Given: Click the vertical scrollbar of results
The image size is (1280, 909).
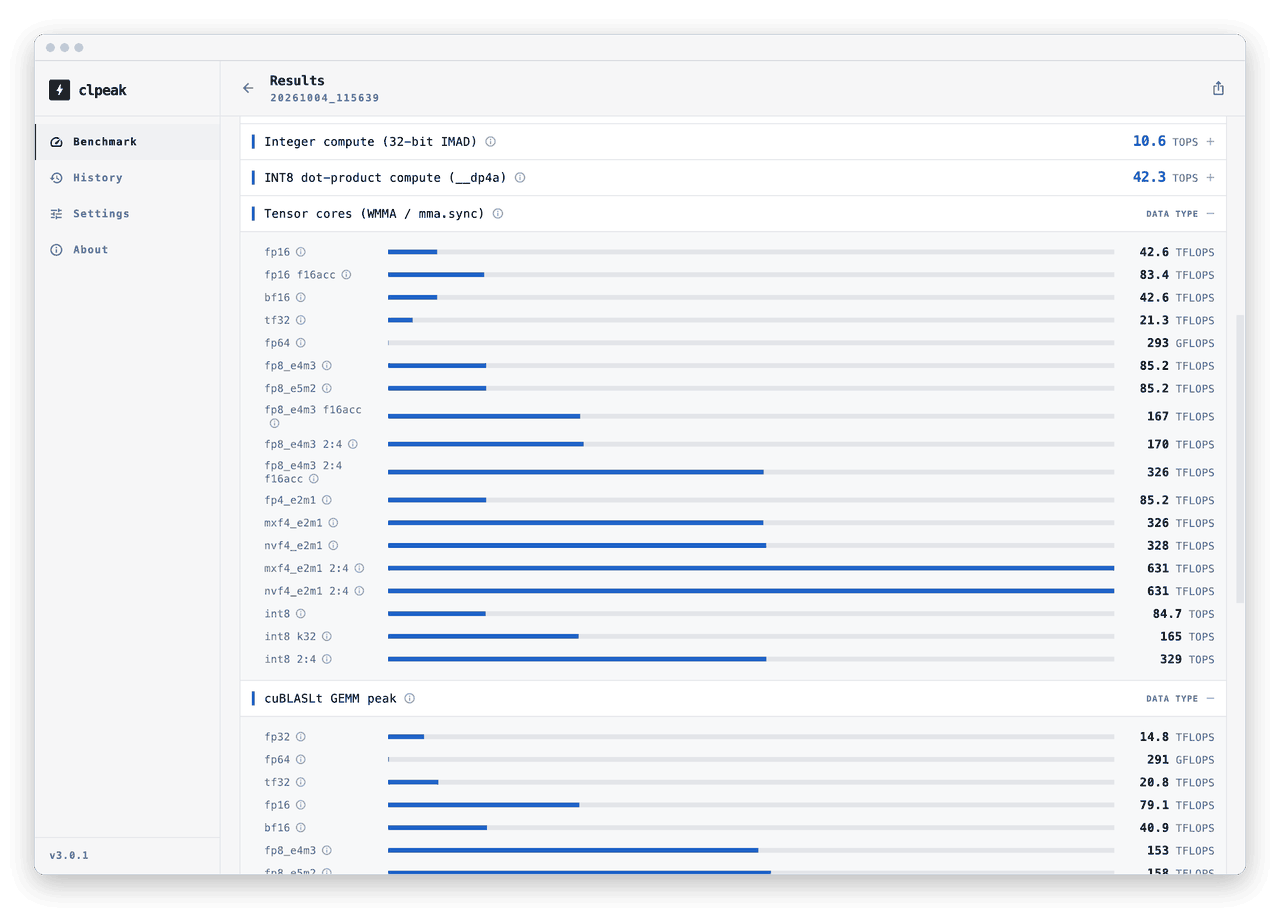Looking at the screenshot, I should [1240, 459].
